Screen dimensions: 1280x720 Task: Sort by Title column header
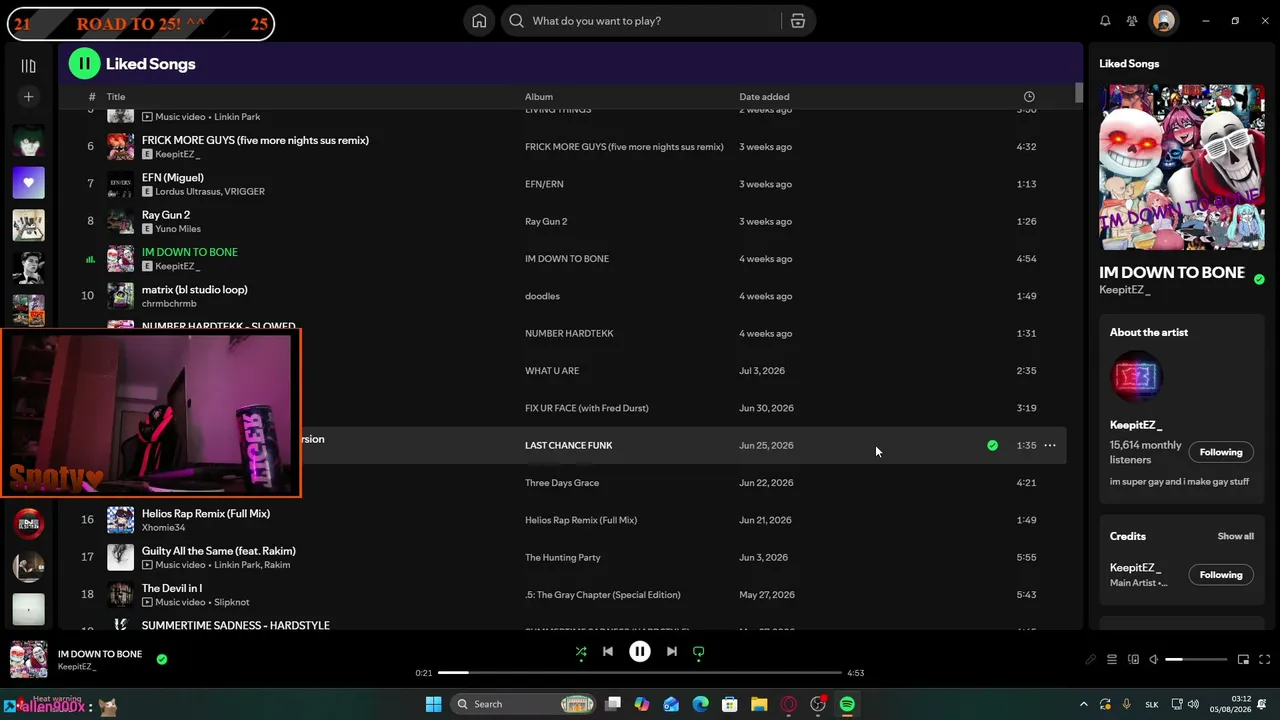coord(116,97)
